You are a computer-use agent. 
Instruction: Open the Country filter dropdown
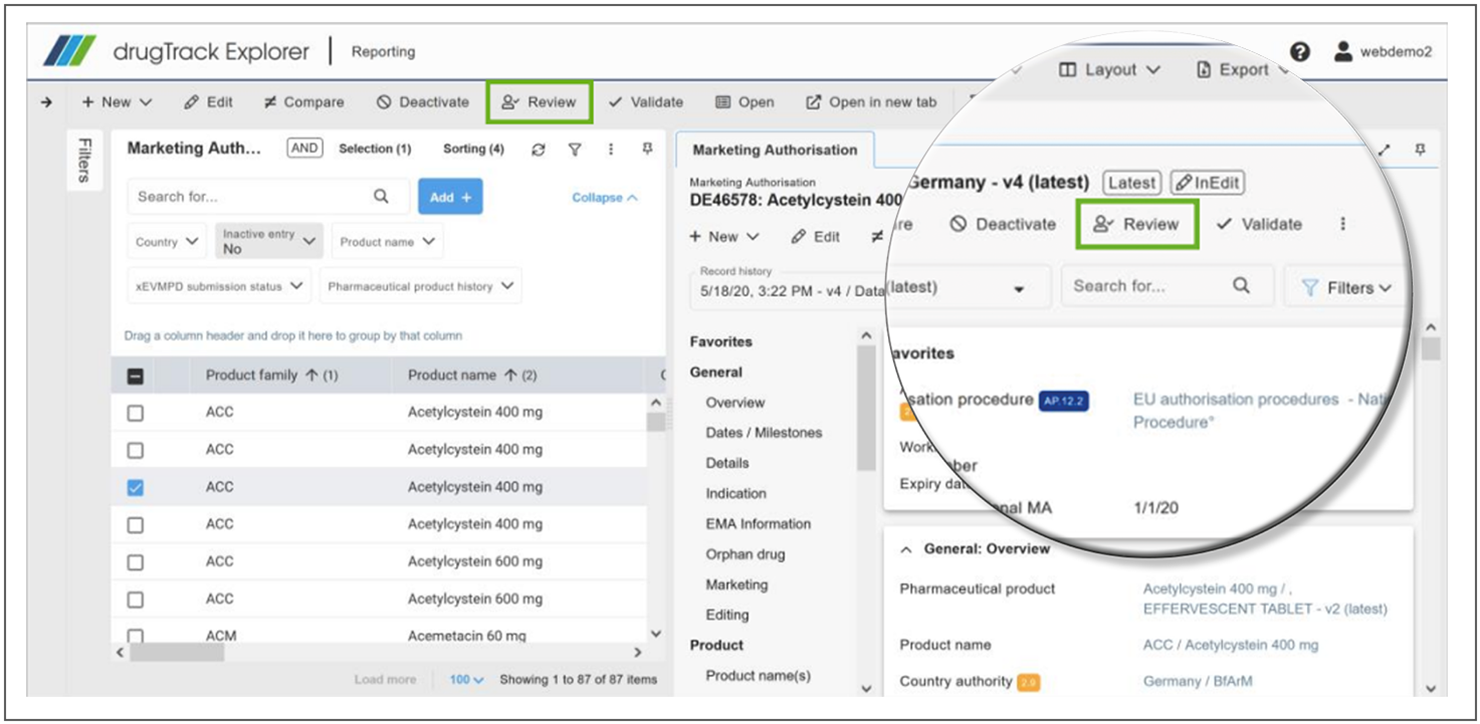pyautogui.click(x=167, y=242)
